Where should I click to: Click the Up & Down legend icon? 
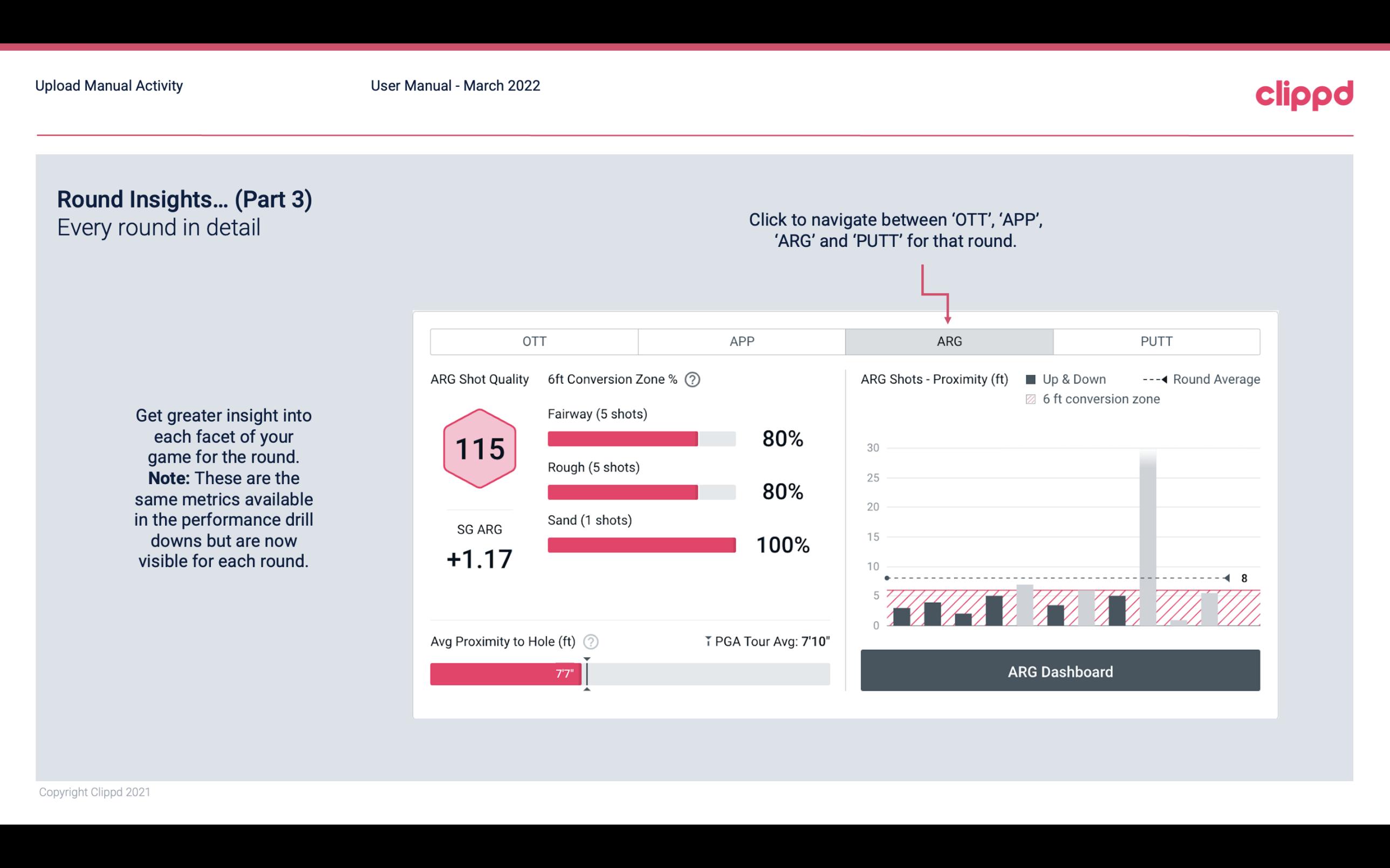point(1032,379)
